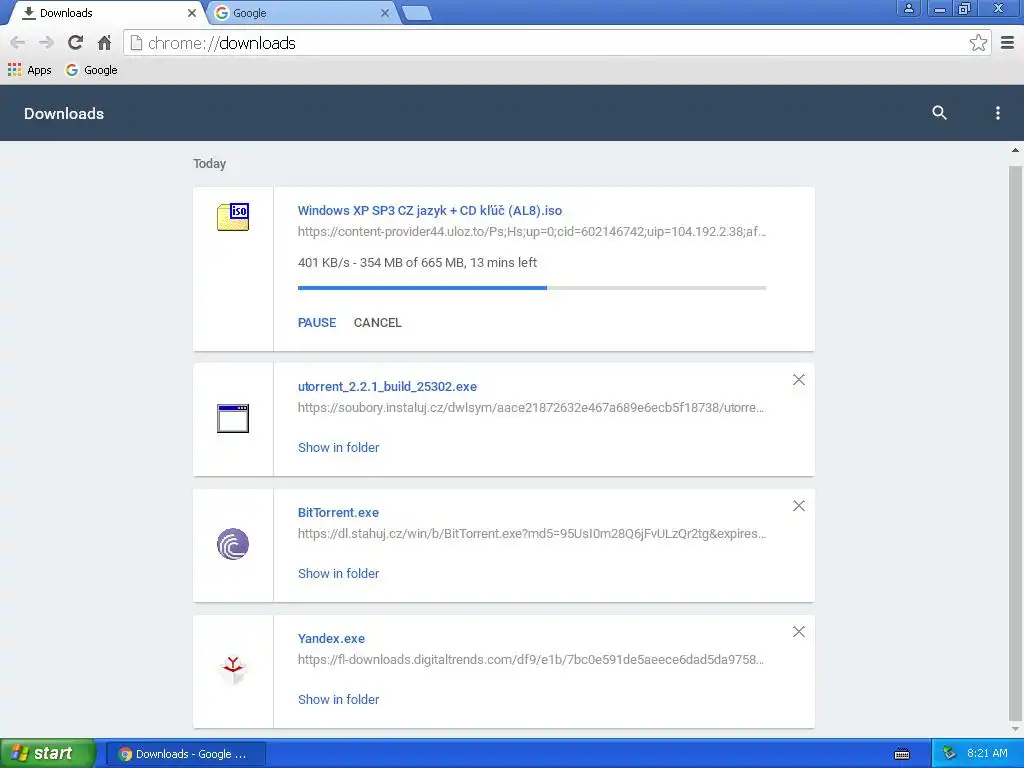
Task: Remove utorrent_2.2.1_build_25302.exe from list
Action: (798, 380)
